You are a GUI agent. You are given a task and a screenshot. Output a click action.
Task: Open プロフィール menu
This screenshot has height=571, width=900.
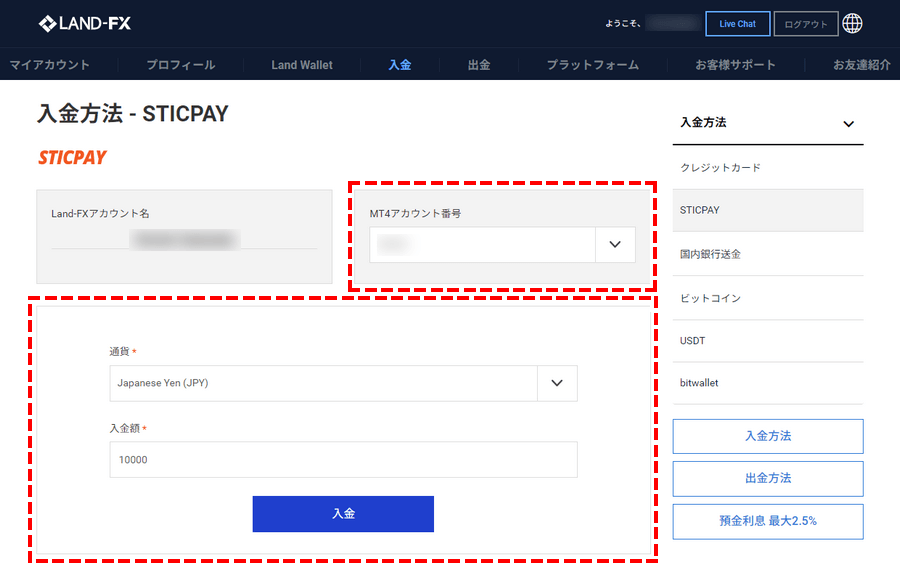(181, 65)
